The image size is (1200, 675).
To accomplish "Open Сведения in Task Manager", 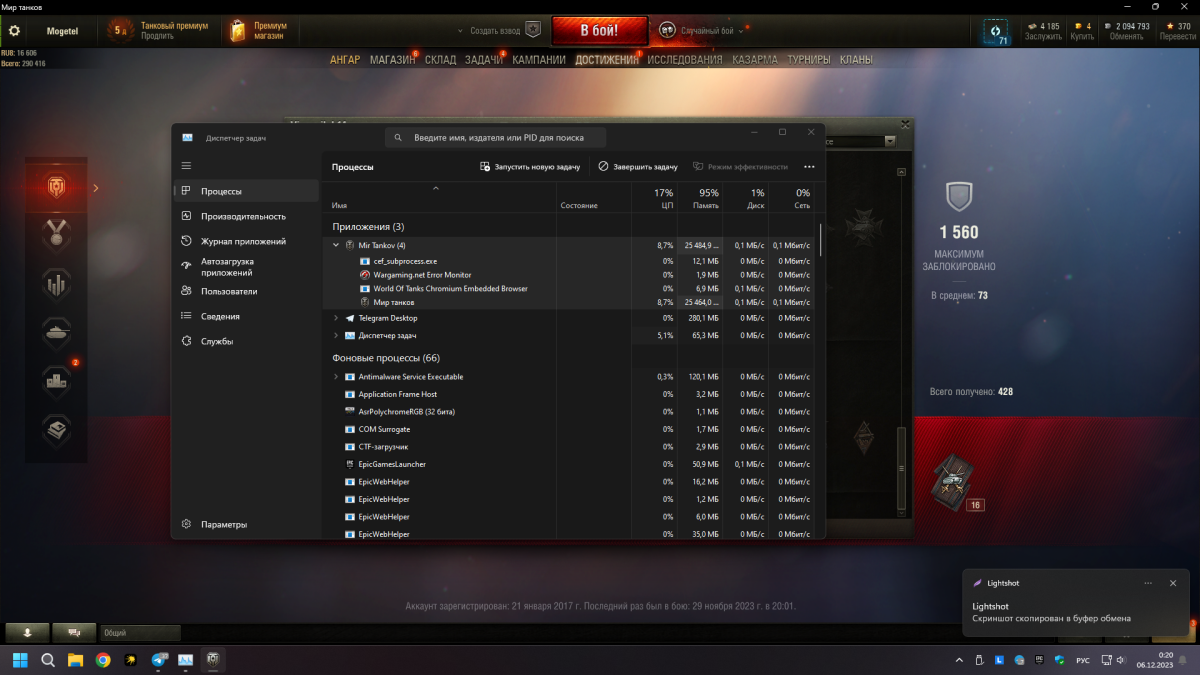I will click(x=246, y=316).
